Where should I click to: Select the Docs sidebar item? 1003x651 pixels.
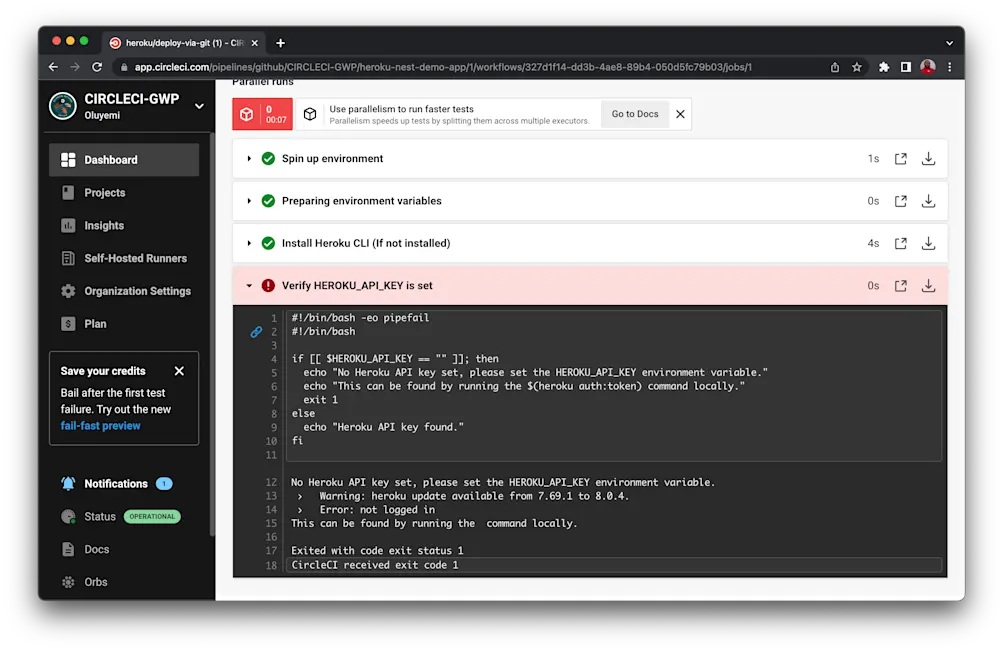(x=97, y=549)
